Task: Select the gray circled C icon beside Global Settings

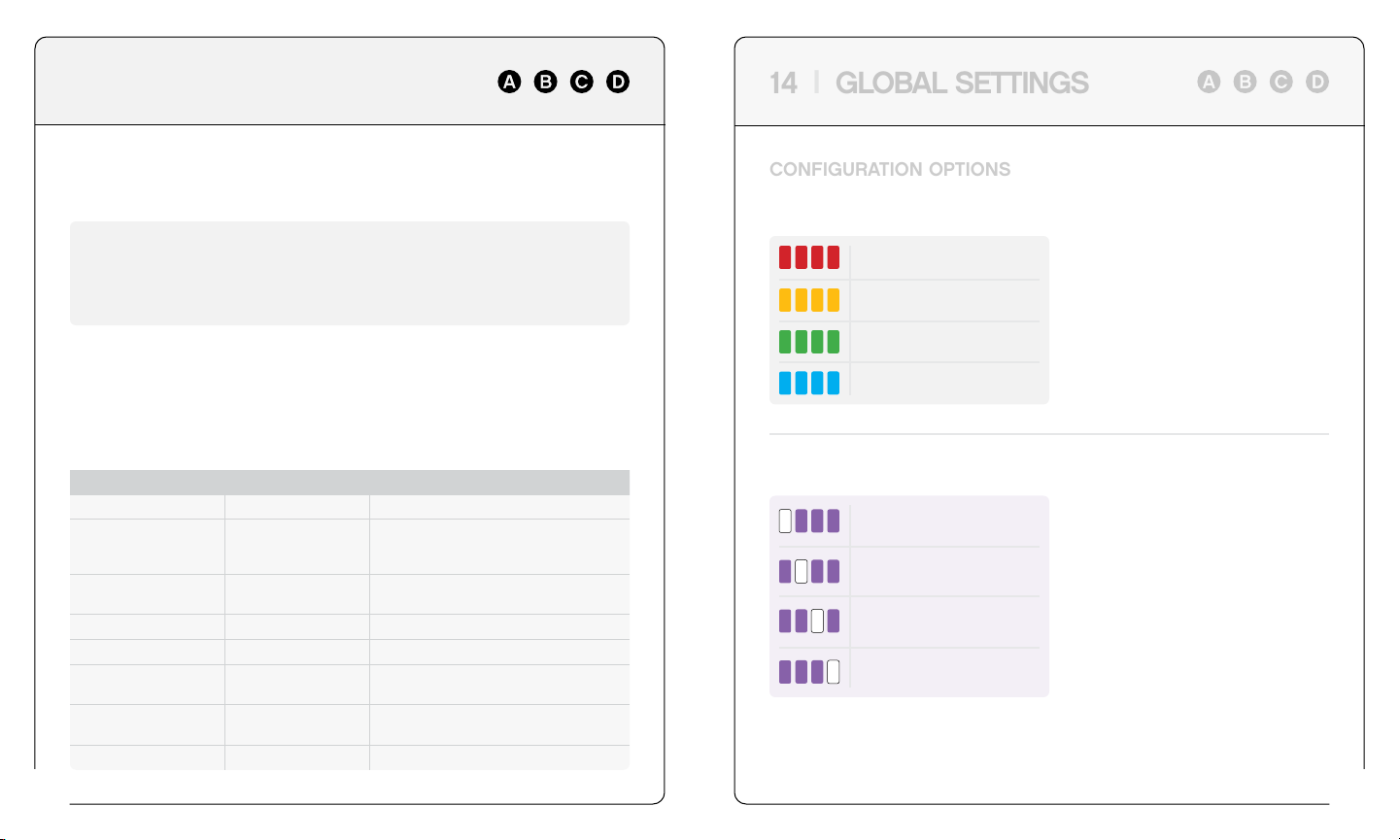Action: 1281,83
